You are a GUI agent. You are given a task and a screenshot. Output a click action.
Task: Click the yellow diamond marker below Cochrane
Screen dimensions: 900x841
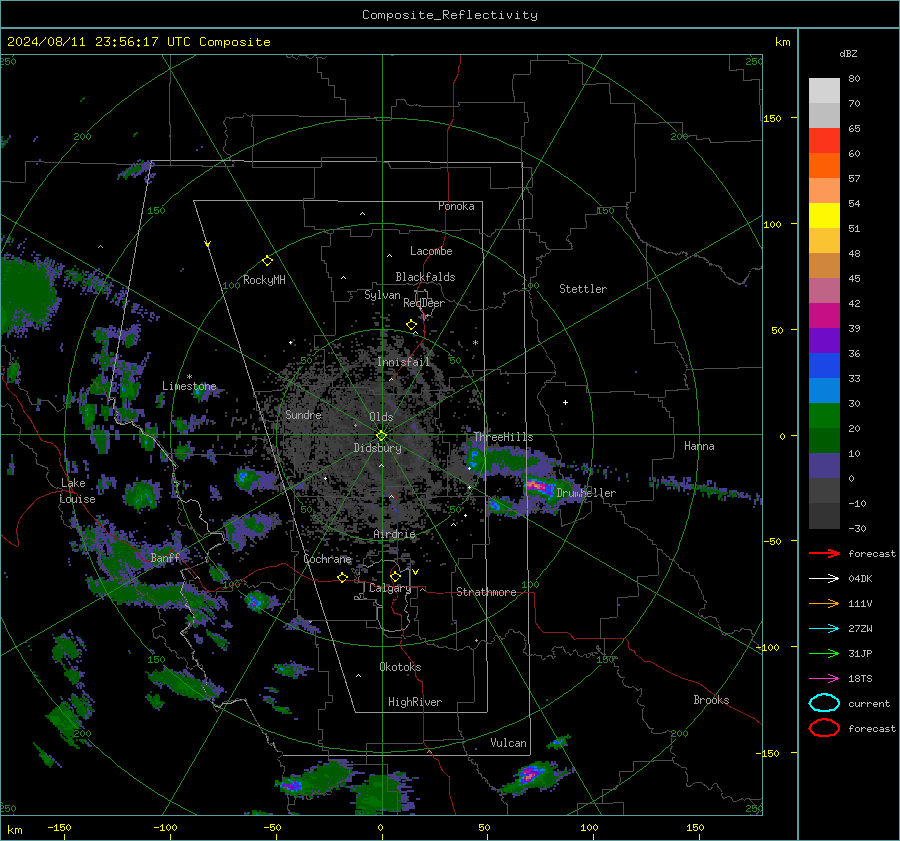[343, 577]
